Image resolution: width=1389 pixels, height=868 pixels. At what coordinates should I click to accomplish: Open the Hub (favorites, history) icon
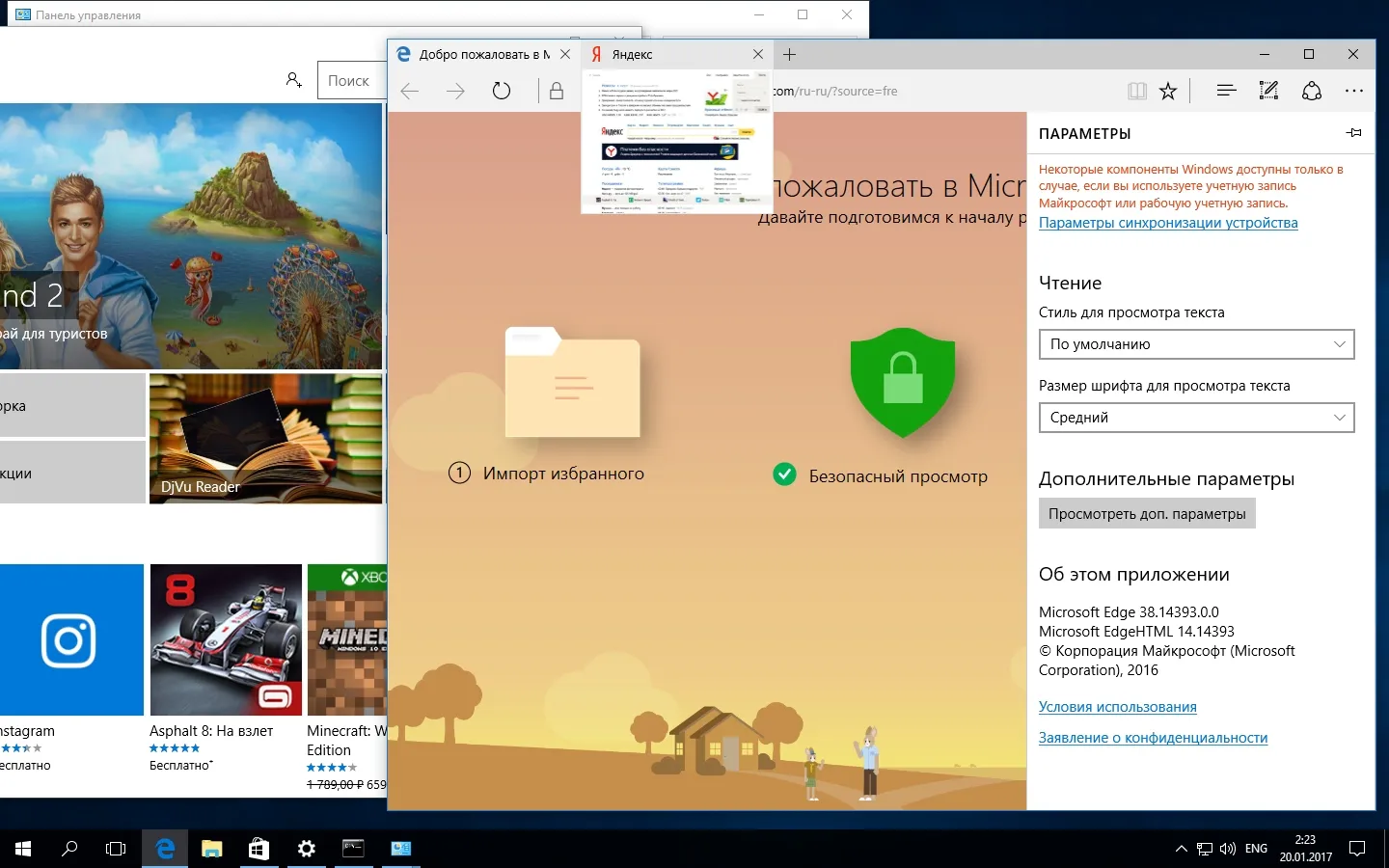pyautogui.click(x=1226, y=91)
